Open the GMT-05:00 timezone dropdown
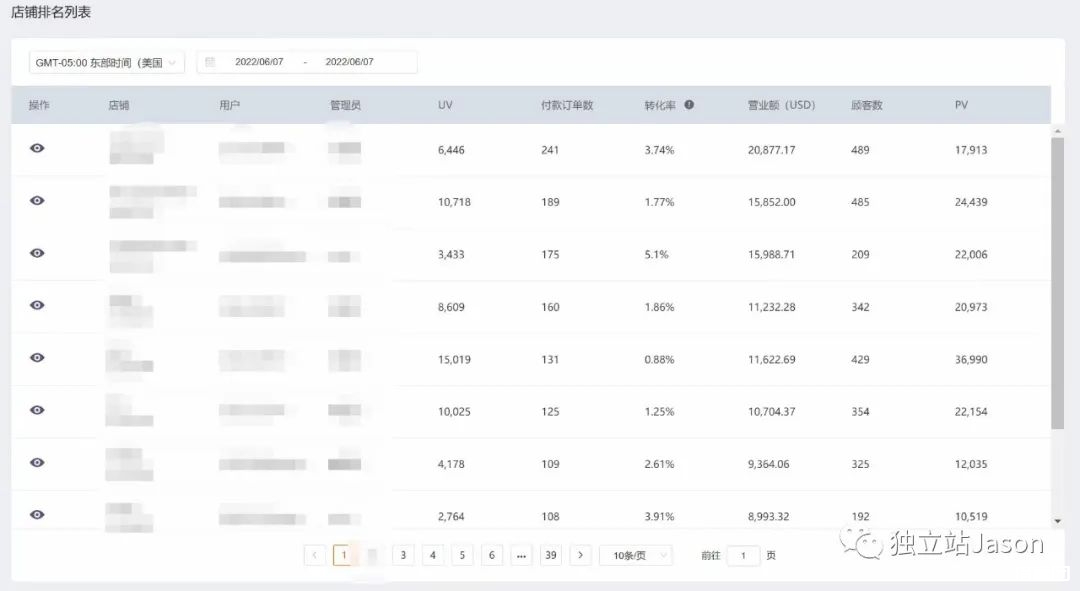This screenshot has height=591, width=1080. (x=106, y=62)
